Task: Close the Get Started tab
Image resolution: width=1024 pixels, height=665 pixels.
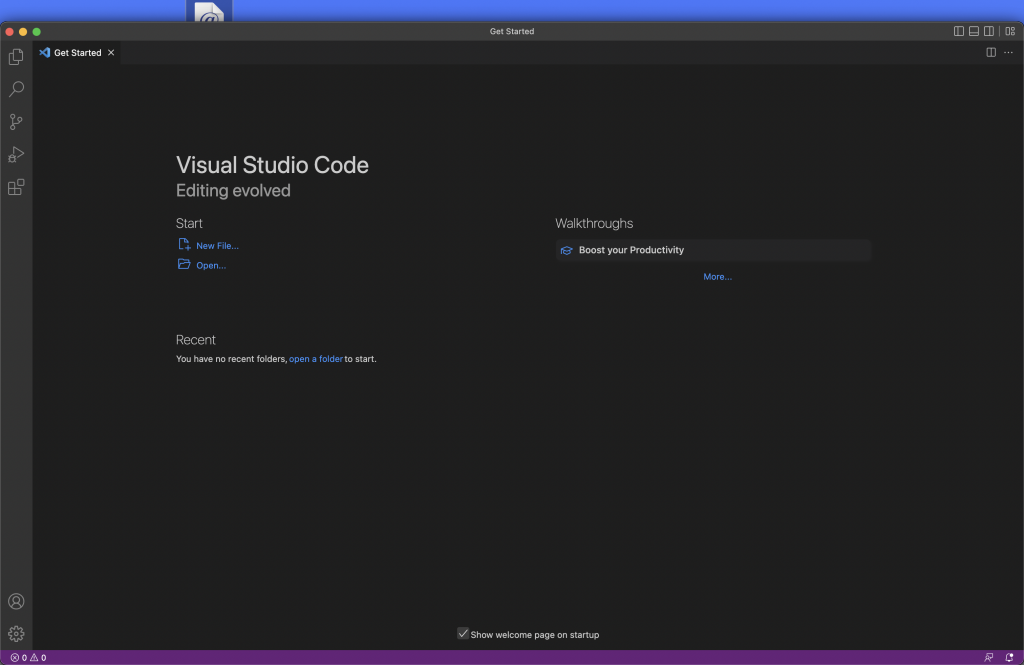Action: pyautogui.click(x=111, y=52)
